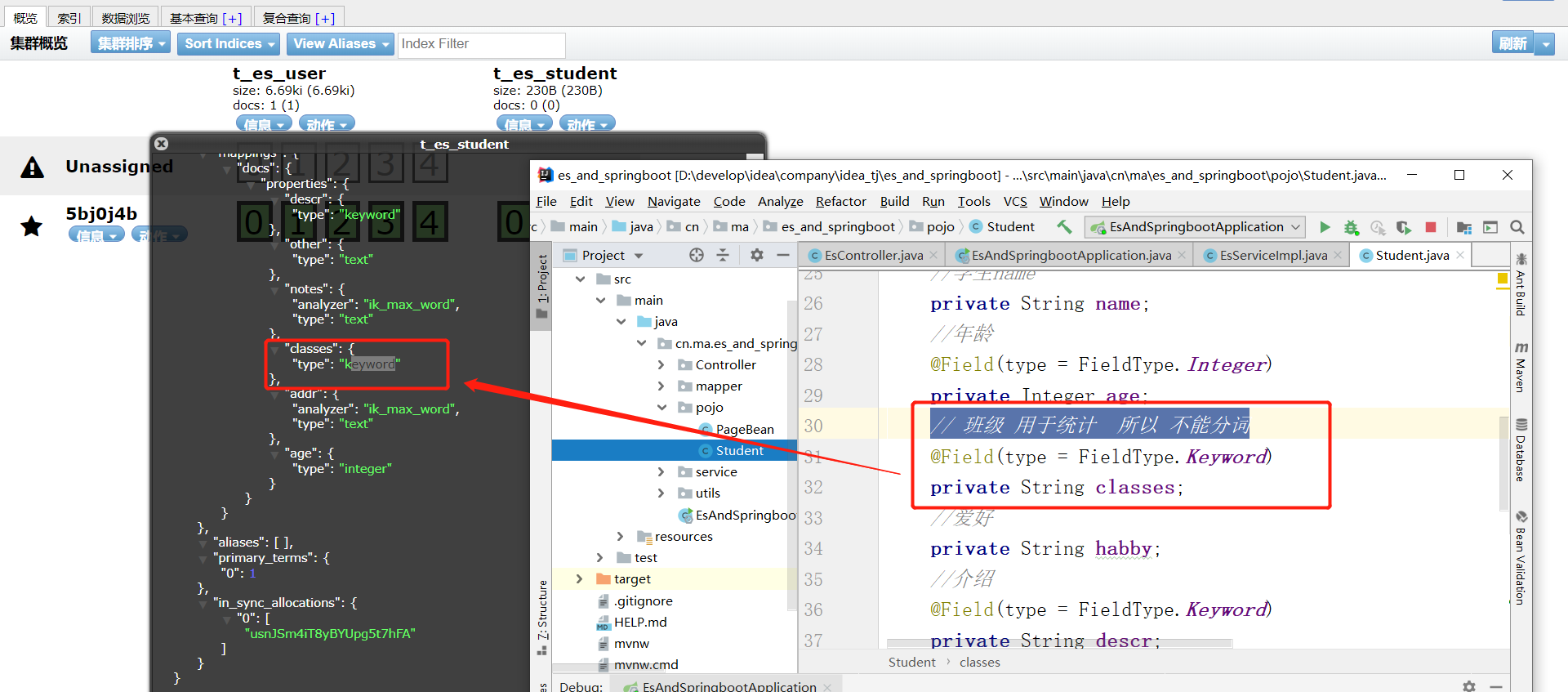Expand the service package
This screenshot has height=692, width=1568.
661,471
